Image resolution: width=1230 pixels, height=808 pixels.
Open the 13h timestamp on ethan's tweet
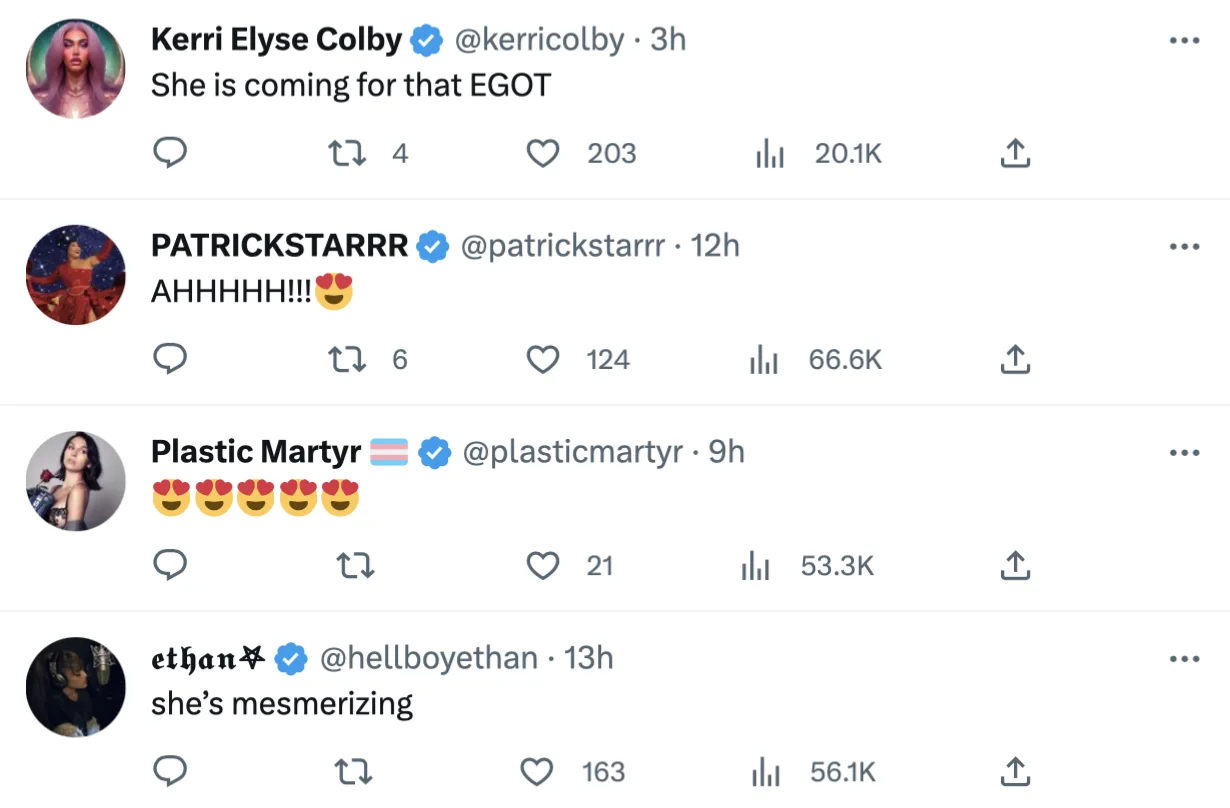[x=589, y=658]
